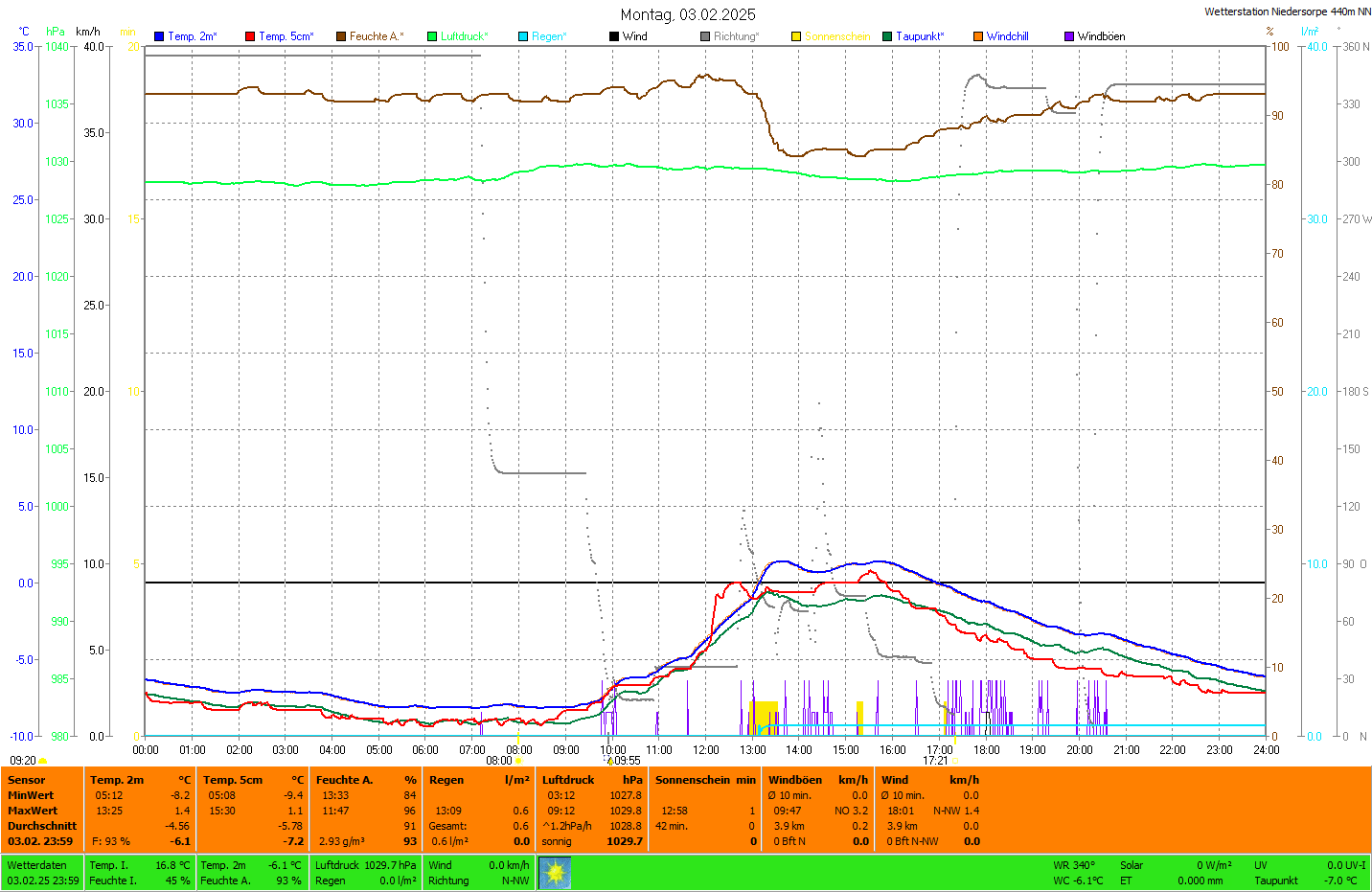
Task: Click the black Wind legend marker
Action: tap(614, 36)
